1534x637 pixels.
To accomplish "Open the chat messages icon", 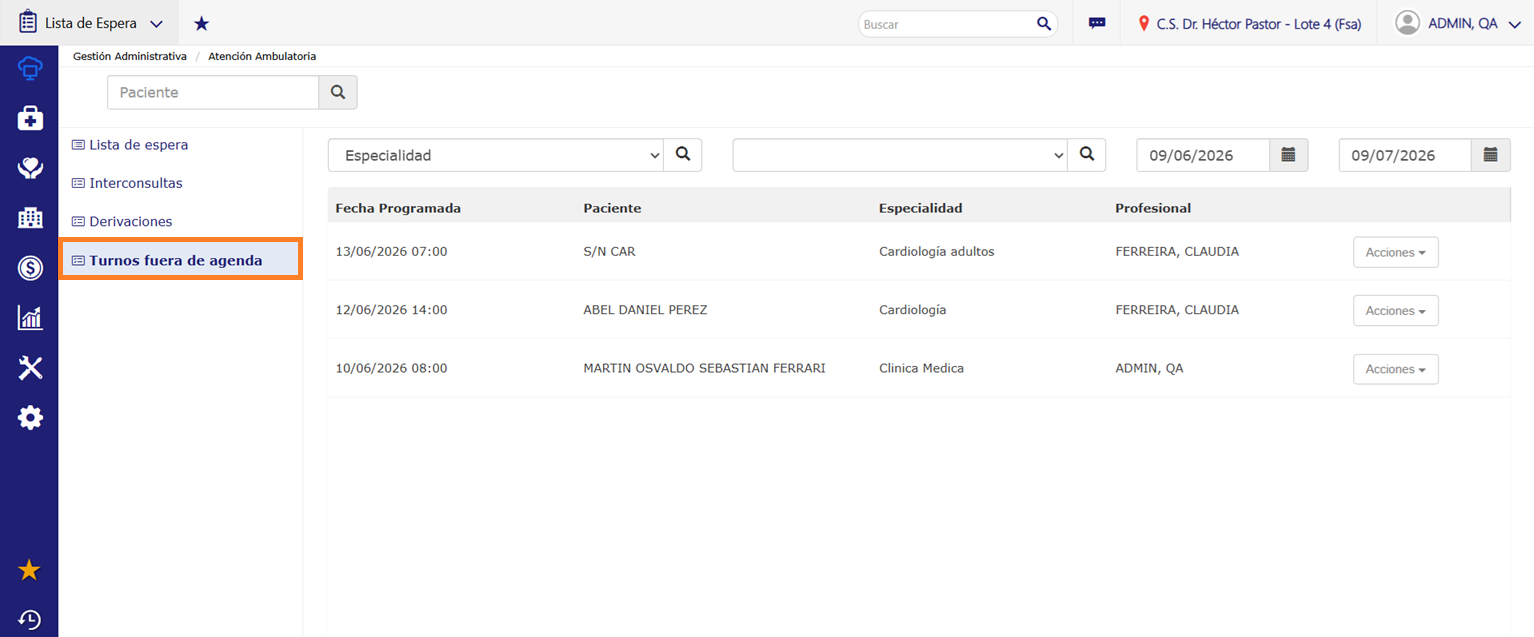I will coord(1097,24).
